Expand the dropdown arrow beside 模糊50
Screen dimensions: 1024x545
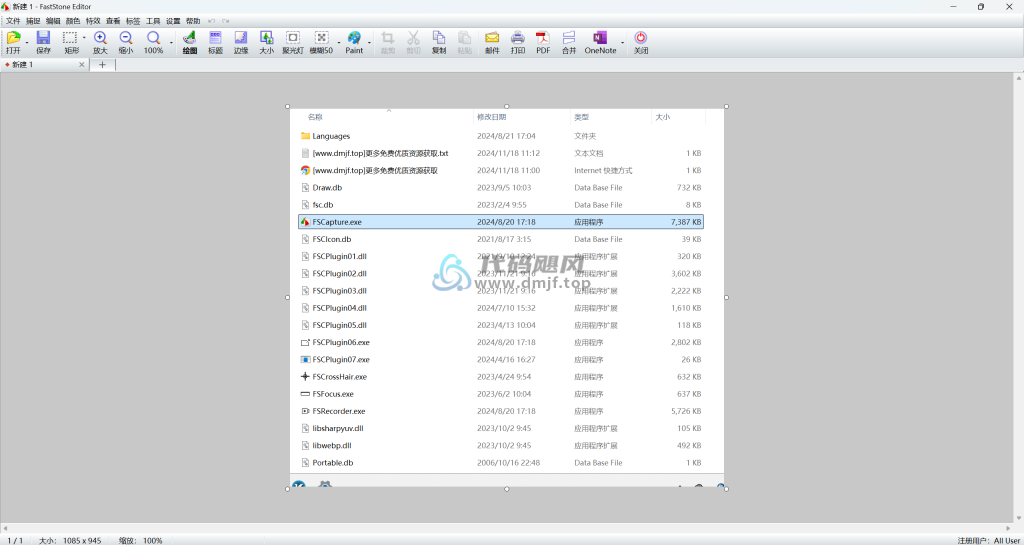338,42
